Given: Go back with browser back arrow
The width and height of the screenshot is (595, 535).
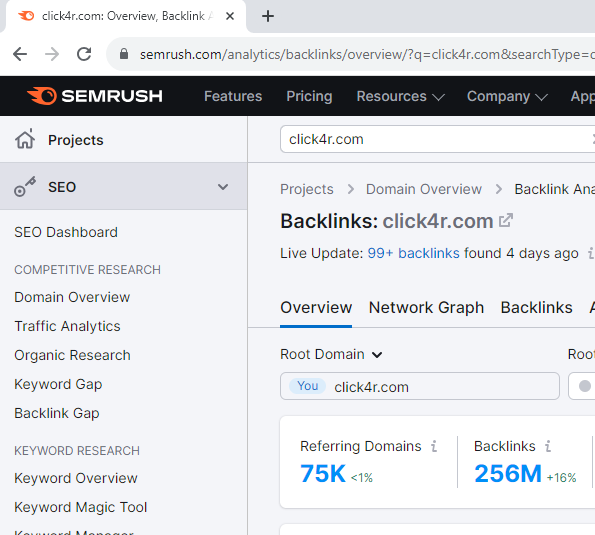Looking at the screenshot, I should tap(20, 54).
